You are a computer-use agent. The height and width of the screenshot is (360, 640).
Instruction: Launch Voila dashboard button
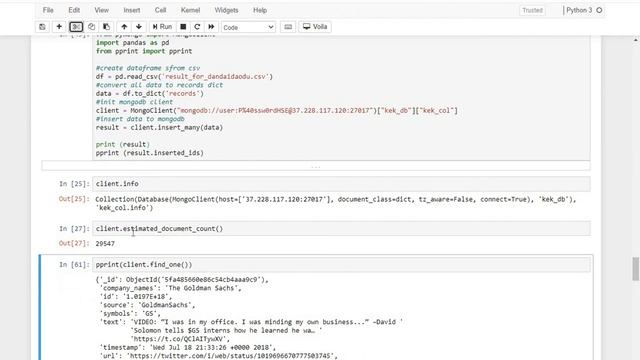click(315, 27)
